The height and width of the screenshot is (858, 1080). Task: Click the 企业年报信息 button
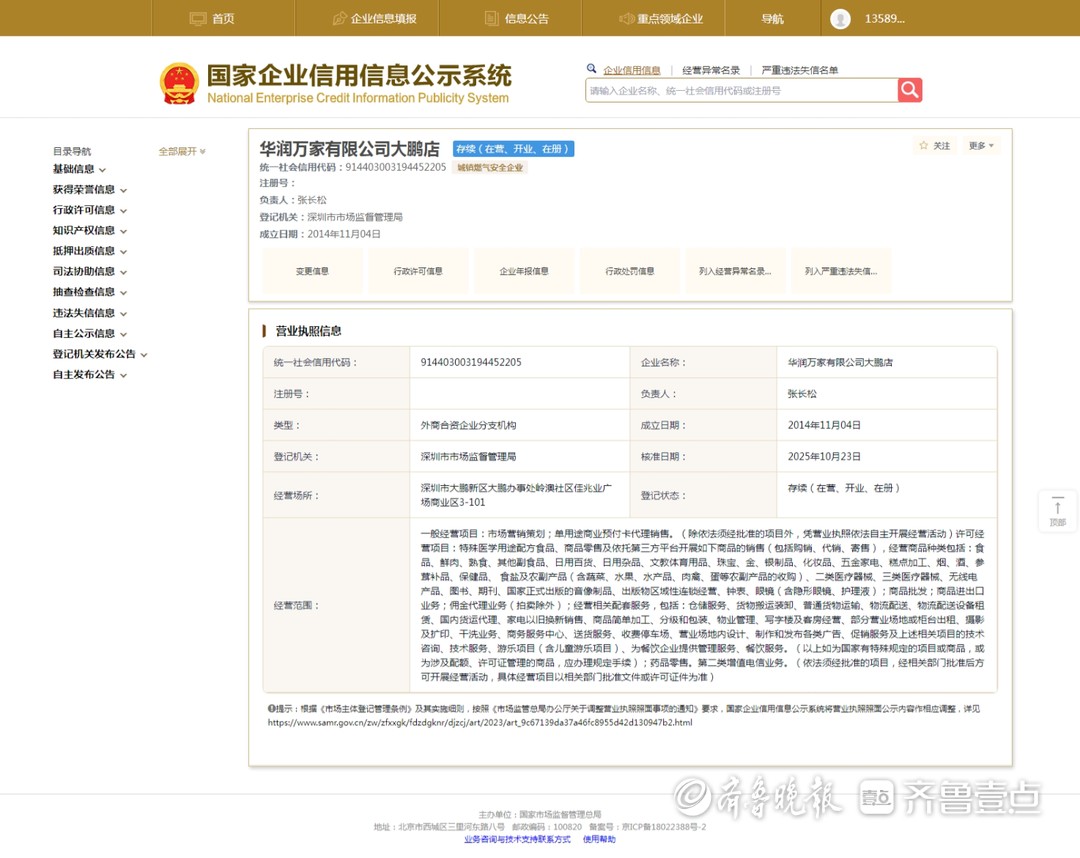point(523,271)
